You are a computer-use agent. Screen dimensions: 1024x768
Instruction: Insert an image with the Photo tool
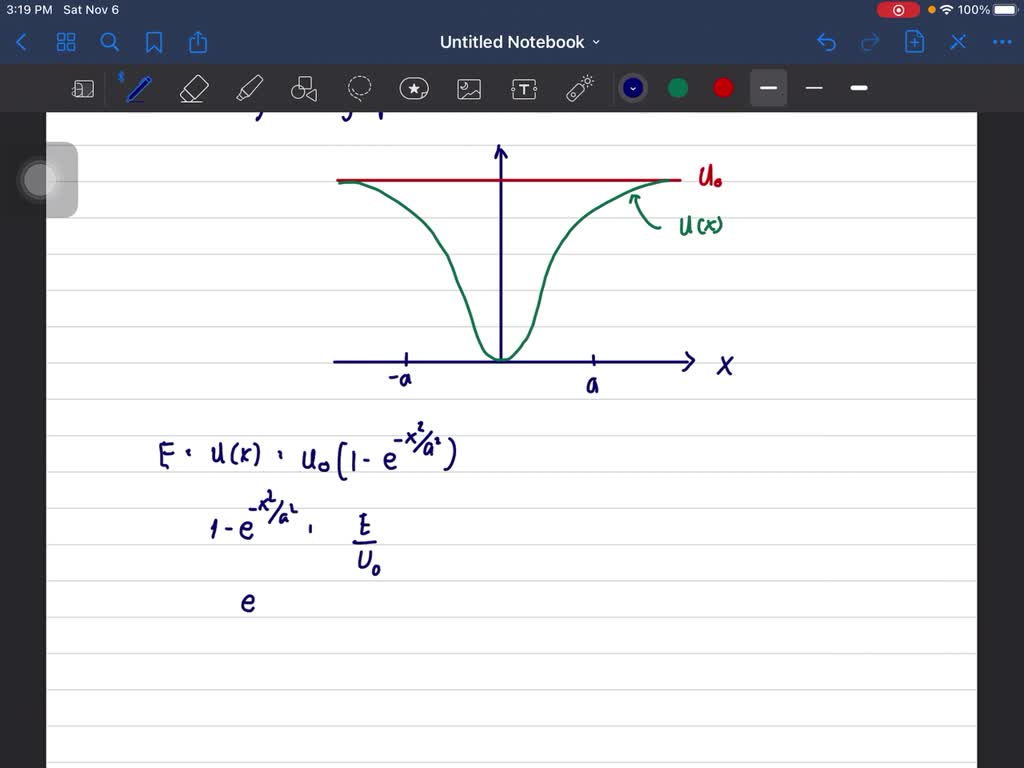click(468, 88)
